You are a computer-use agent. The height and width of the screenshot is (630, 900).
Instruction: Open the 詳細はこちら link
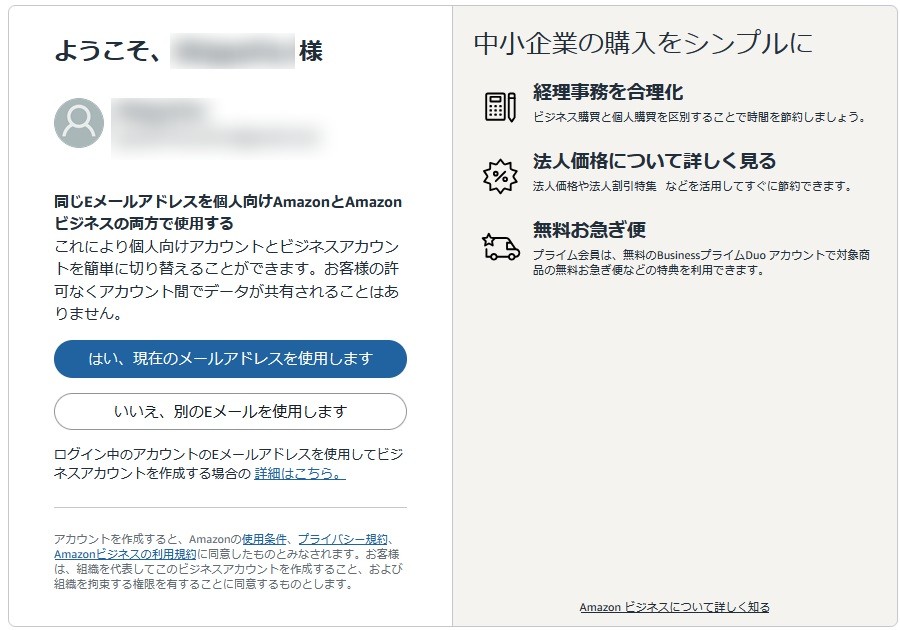(x=299, y=473)
